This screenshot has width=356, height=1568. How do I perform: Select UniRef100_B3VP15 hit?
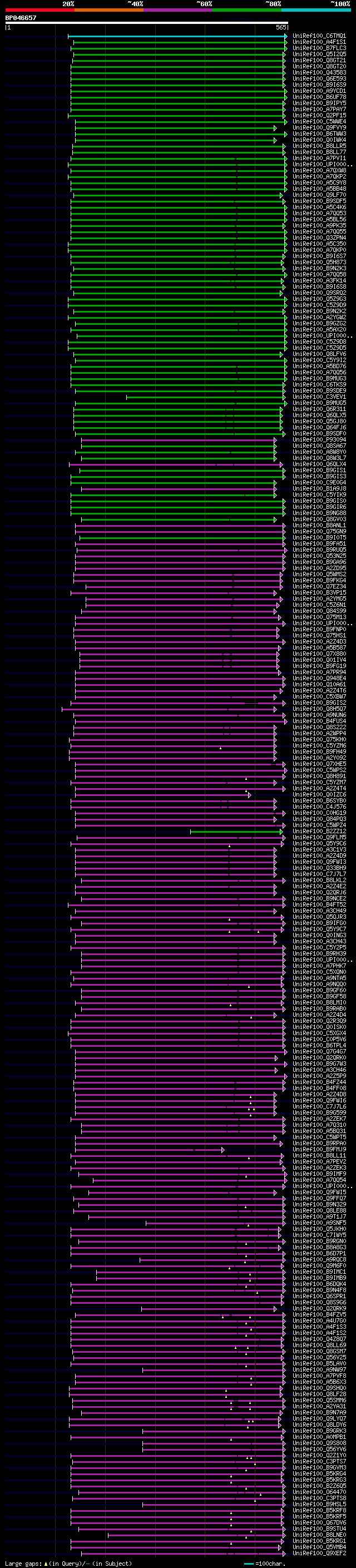pos(319,593)
